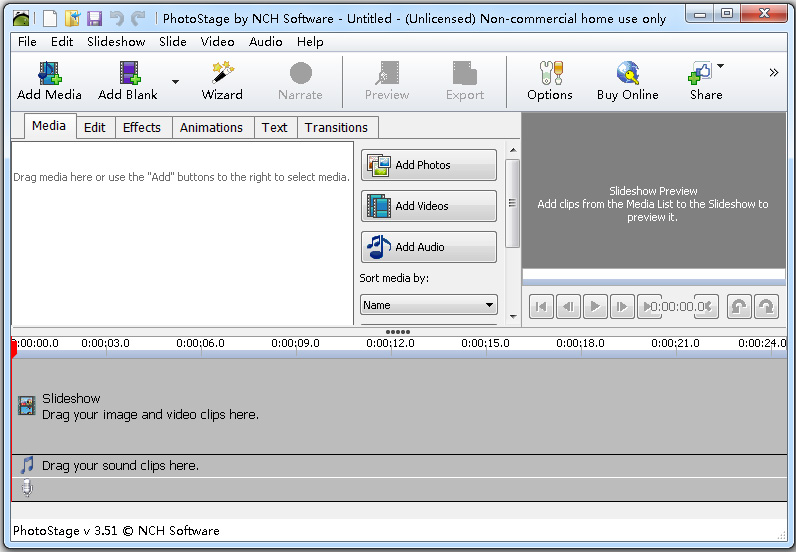
Task: Click the media panel scrollbar thumb
Action: point(512,203)
